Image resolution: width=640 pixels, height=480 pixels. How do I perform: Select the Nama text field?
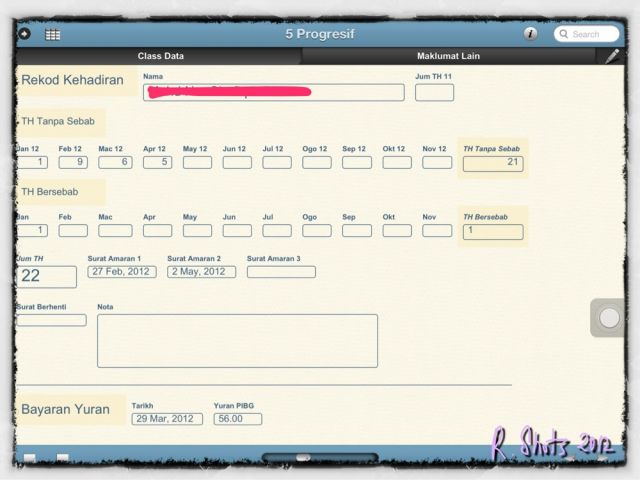point(273,92)
